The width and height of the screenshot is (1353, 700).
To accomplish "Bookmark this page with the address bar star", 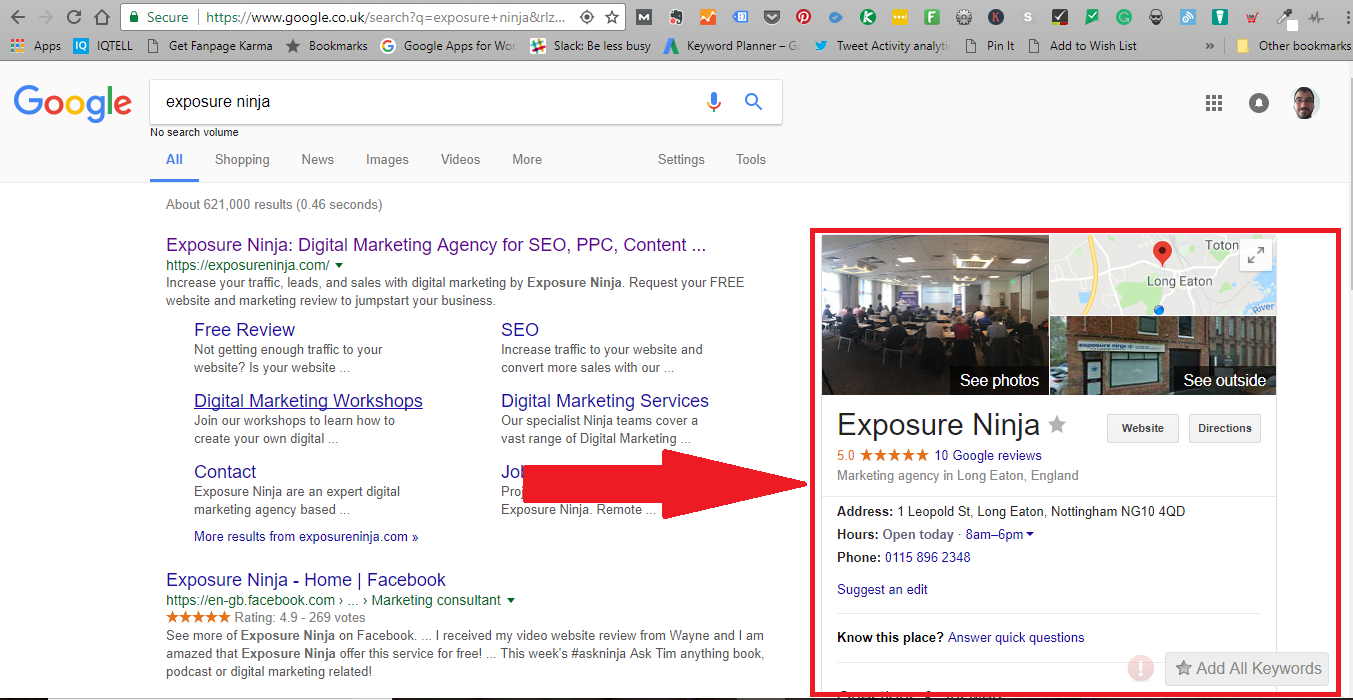I will [612, 17].
